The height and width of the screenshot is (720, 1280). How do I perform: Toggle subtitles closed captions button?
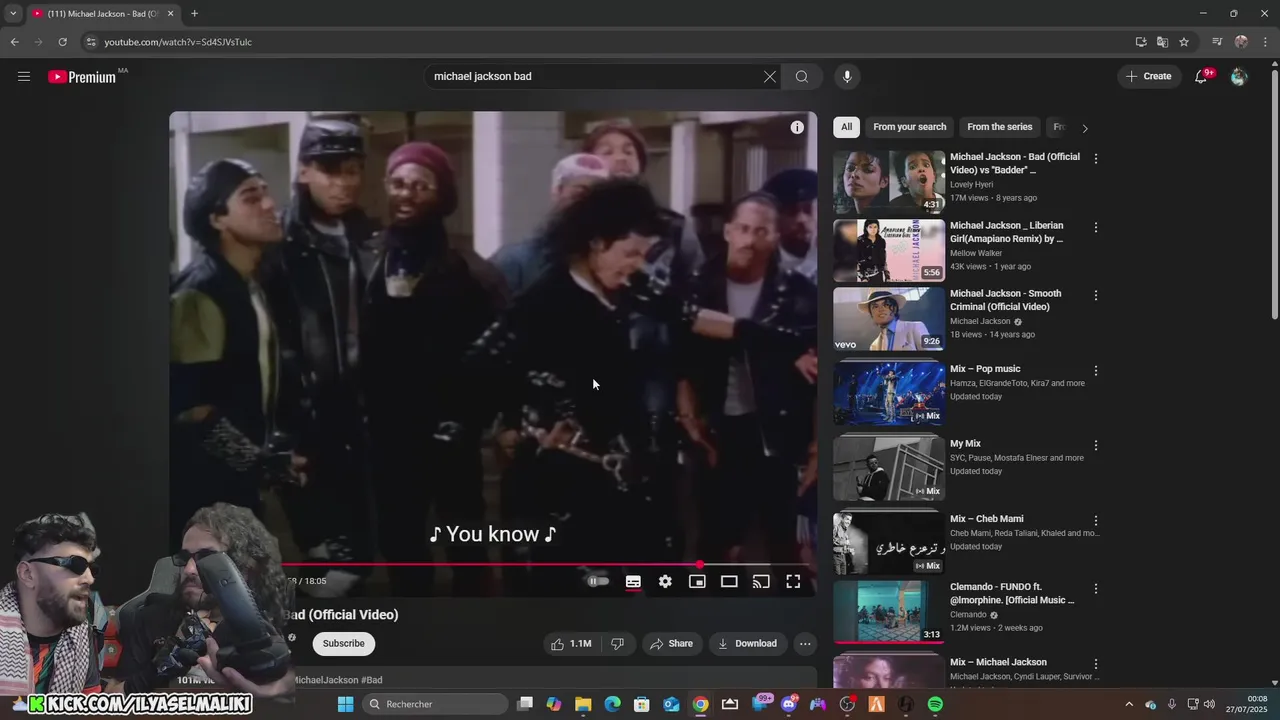click(633, 581)
